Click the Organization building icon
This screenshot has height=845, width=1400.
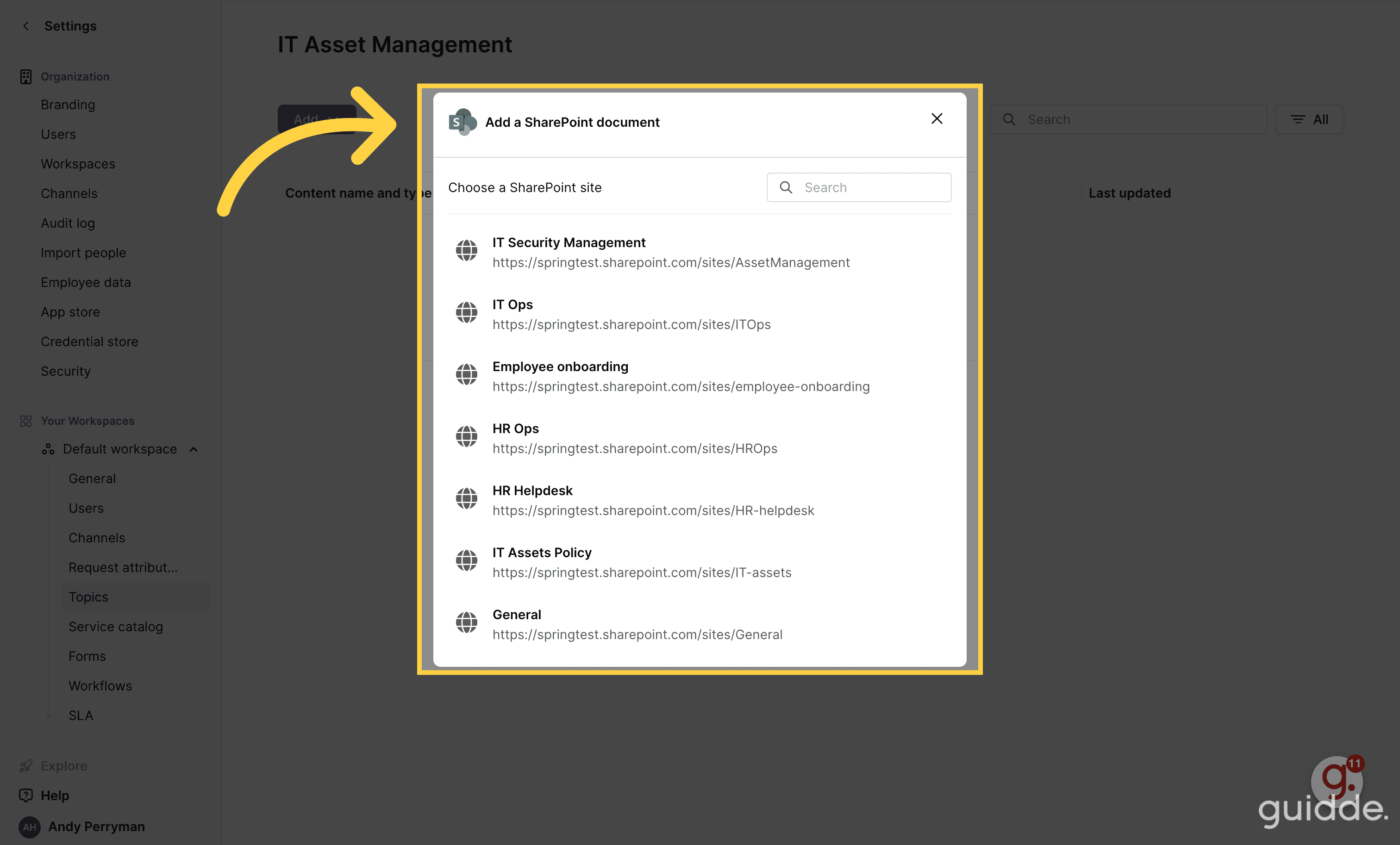tap(25, 77)
